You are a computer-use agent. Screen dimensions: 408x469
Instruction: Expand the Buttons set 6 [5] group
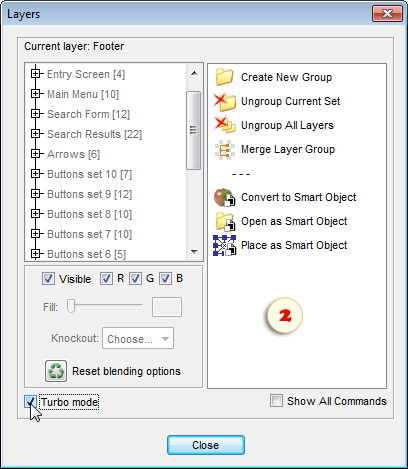(35, 254)
